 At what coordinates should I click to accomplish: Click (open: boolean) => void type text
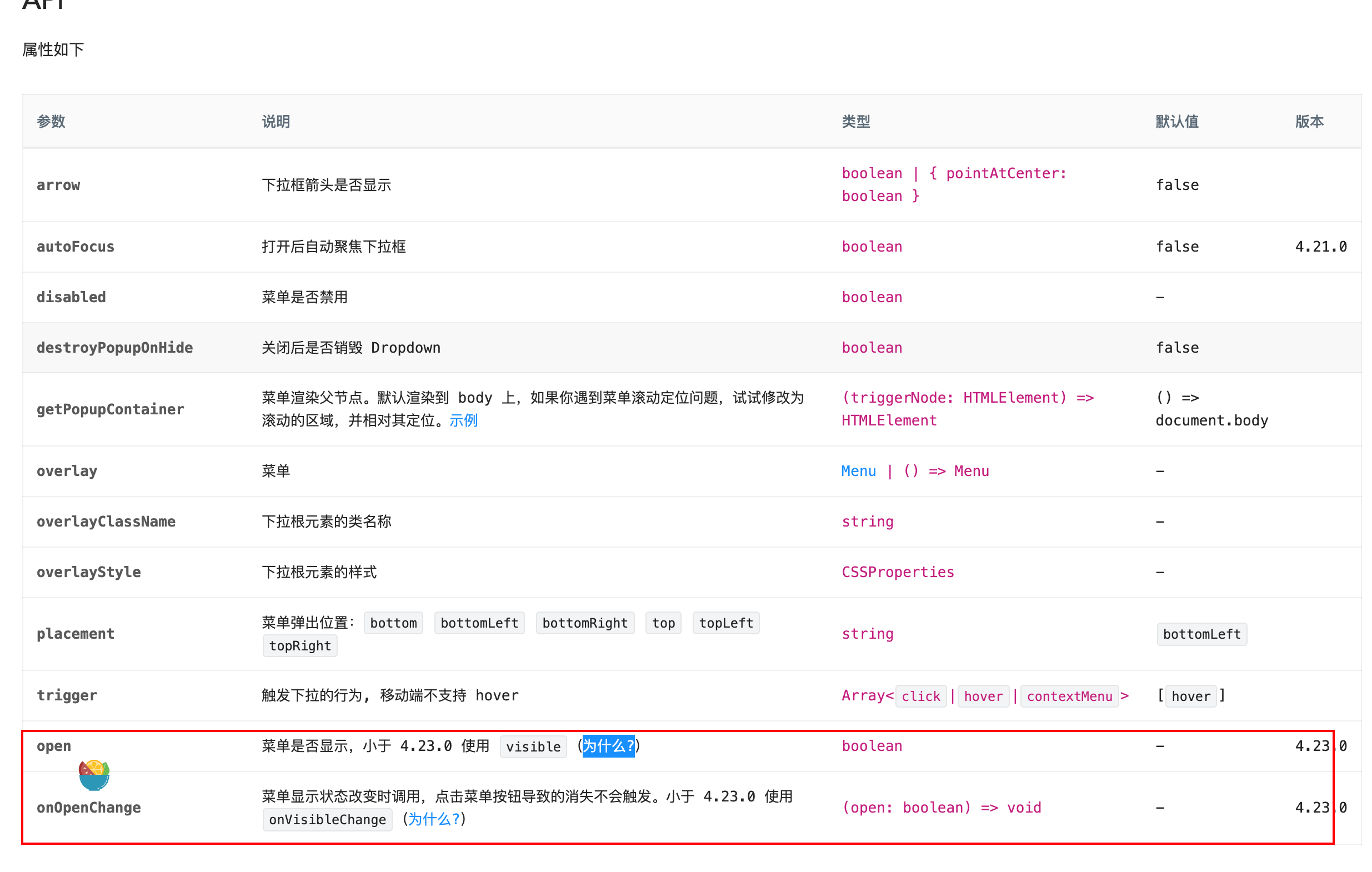tap(942, 808)
